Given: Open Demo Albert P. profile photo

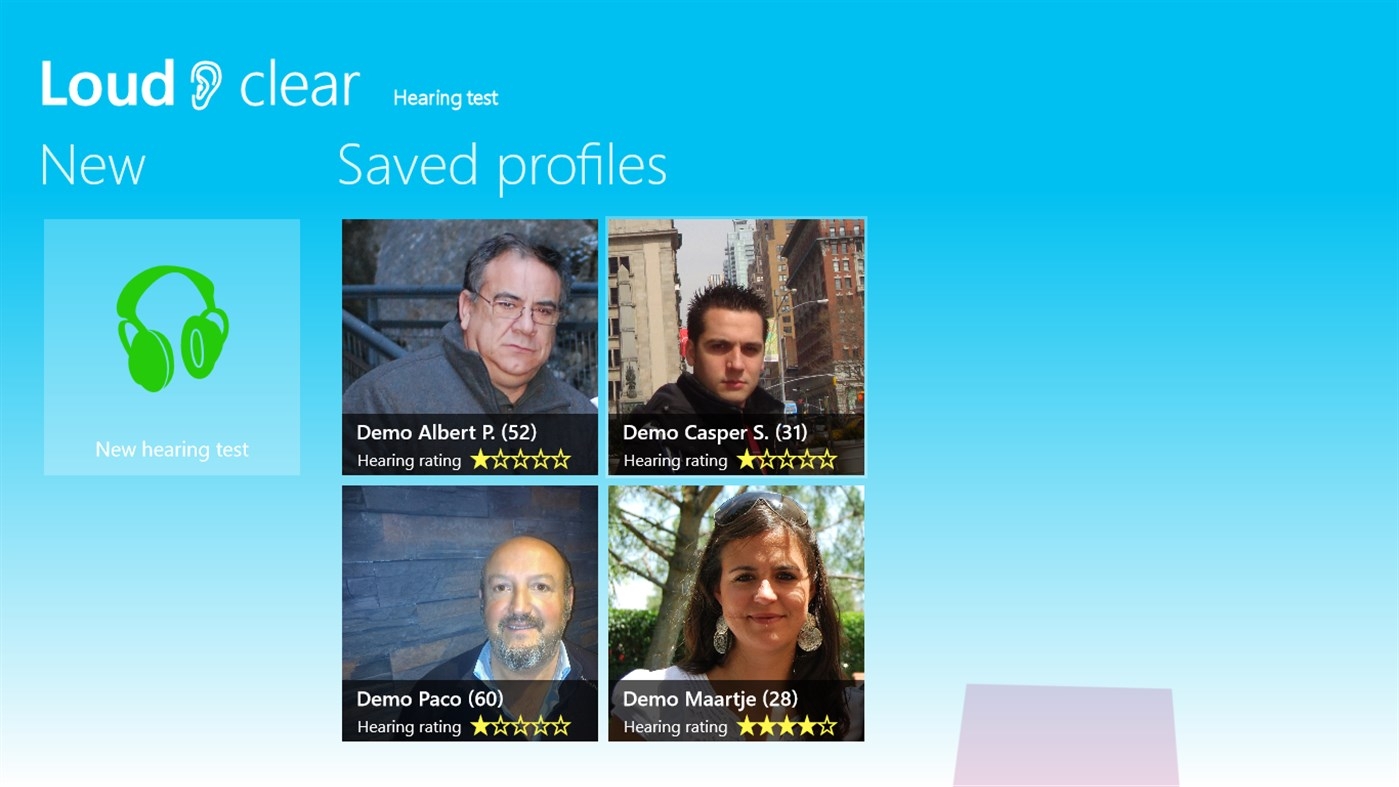Looking at the screenshot, I should (470, 317).
